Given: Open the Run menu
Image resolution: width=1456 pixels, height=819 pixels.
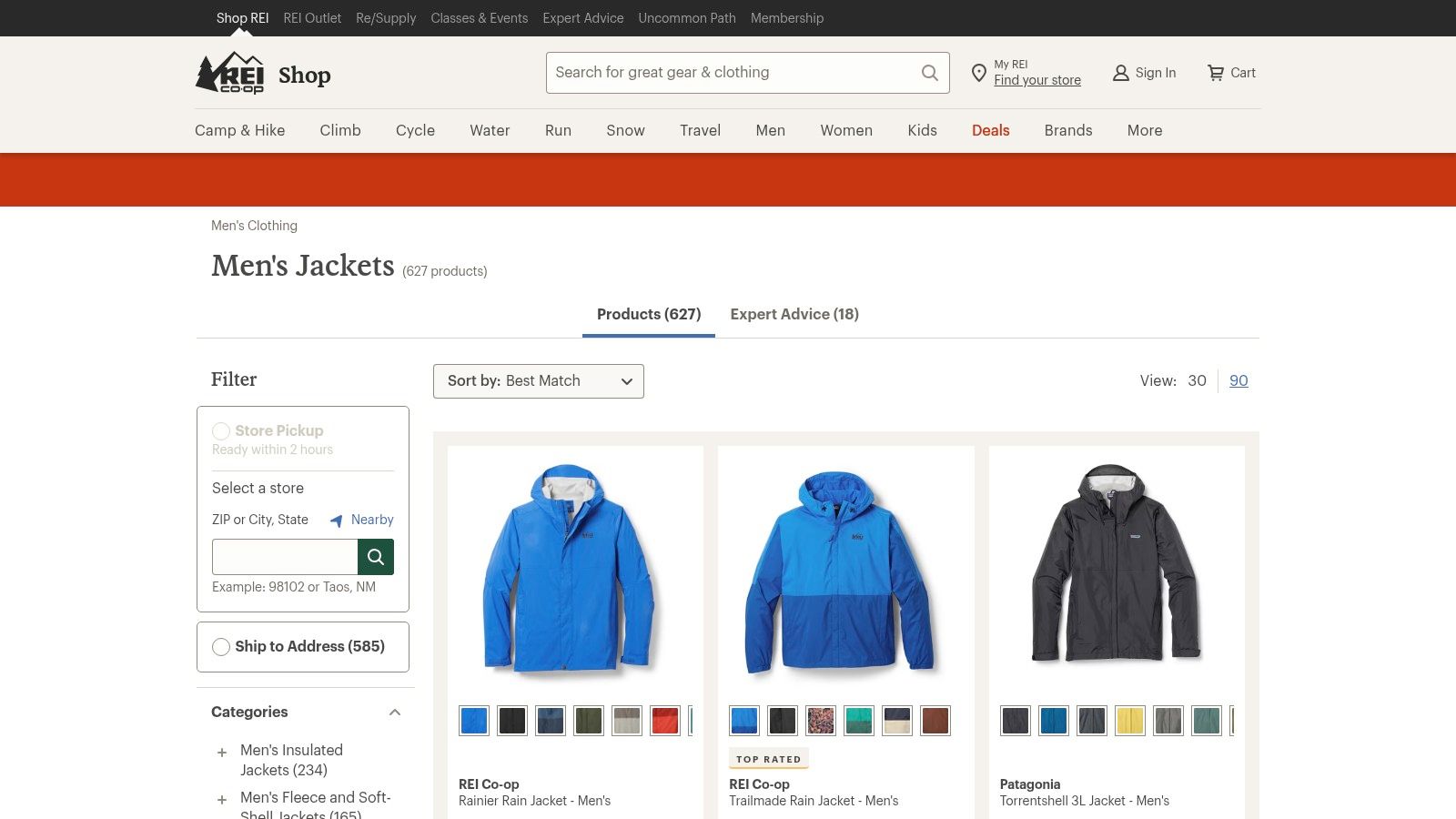Looking at the screenshot, I should (x=559, y=130).
